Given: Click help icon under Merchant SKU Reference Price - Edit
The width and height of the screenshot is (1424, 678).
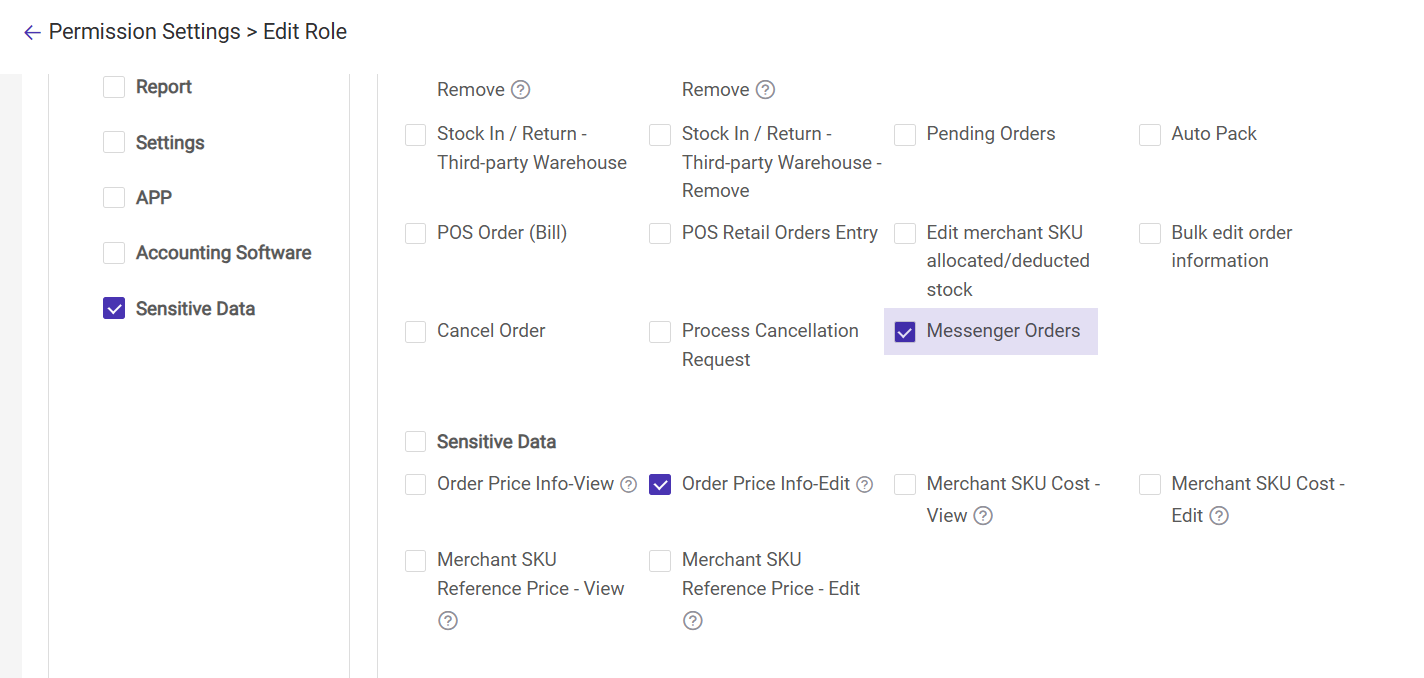Looking at the screenshot, I should pos(693,621).
